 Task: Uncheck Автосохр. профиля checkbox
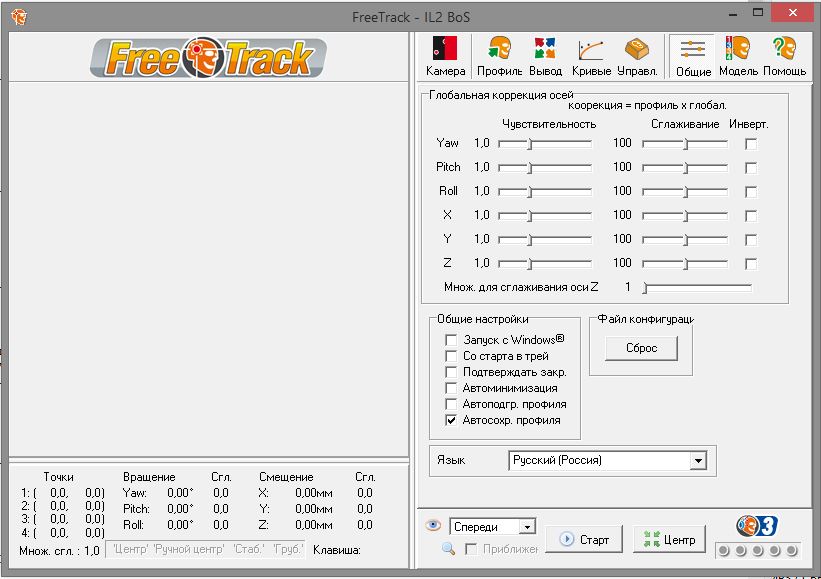451,420
